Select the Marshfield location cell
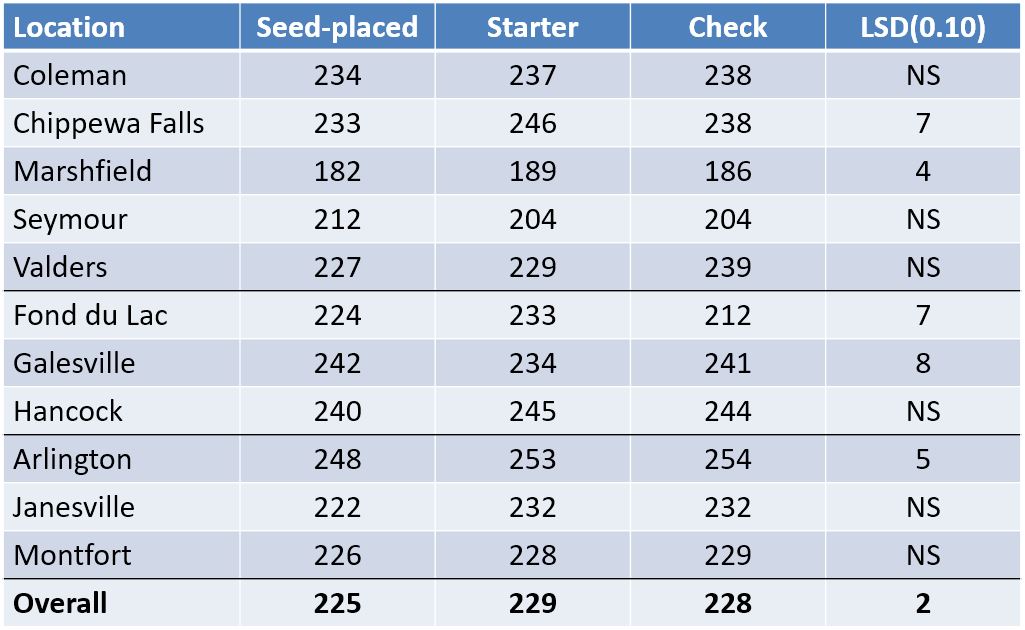This screenshot has height=630, width=1025. (x=82, y=171)
